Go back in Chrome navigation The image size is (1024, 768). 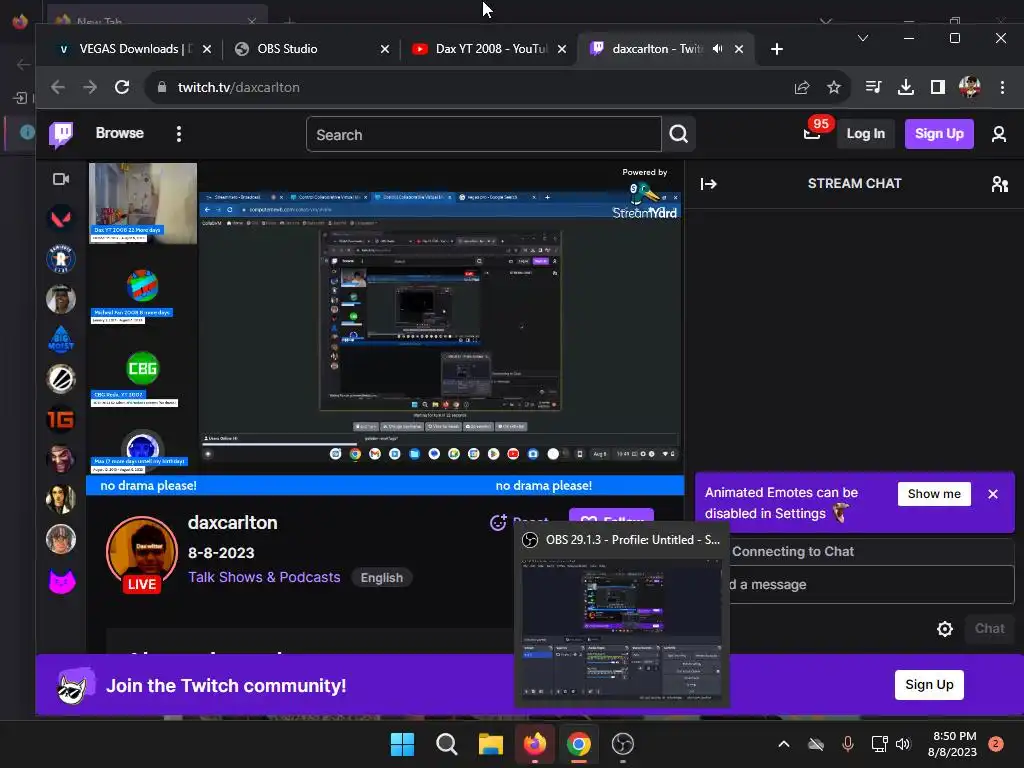coord(58,87)
